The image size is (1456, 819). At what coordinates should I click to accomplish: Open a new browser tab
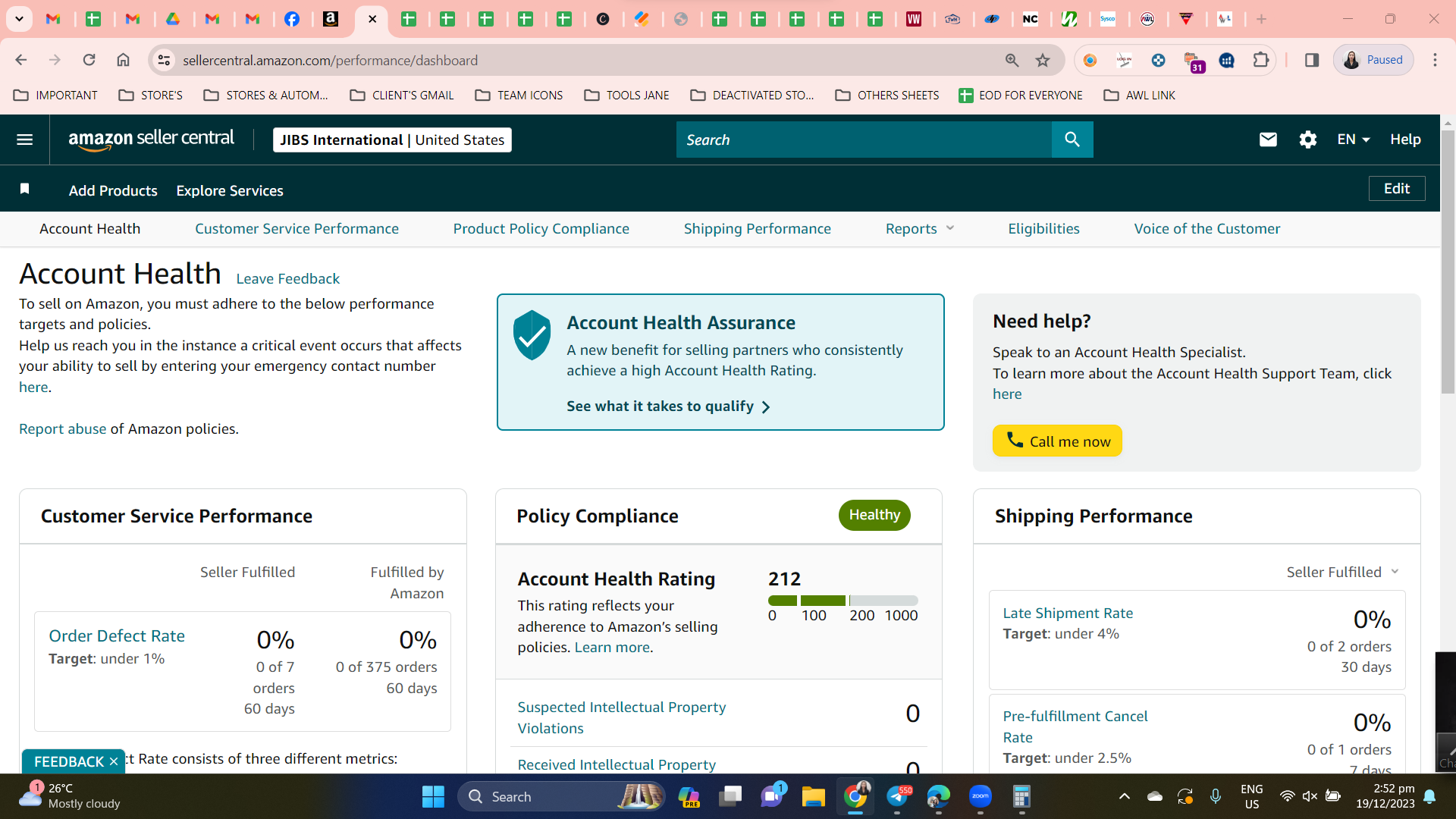[x=1261, y=20]
